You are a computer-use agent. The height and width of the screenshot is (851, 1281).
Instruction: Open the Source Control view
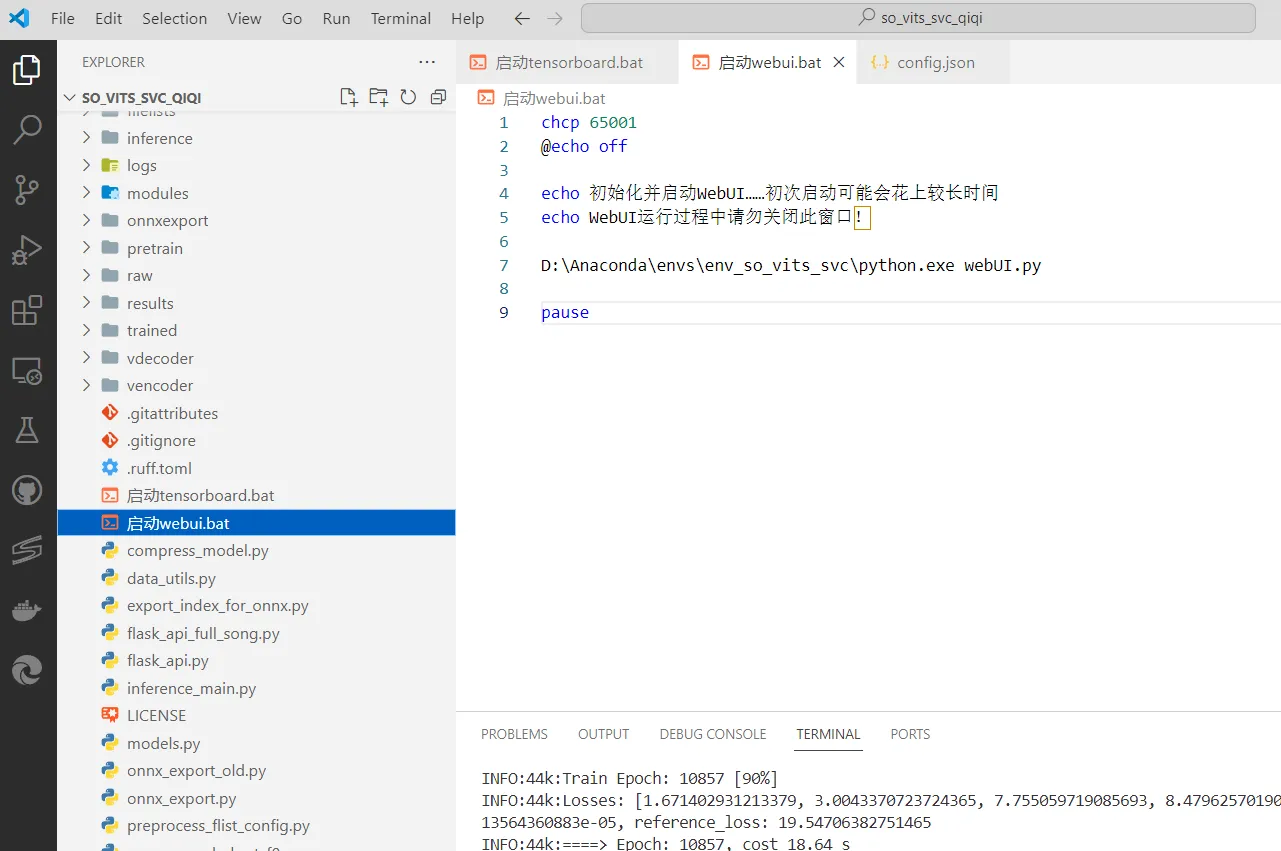27,189
